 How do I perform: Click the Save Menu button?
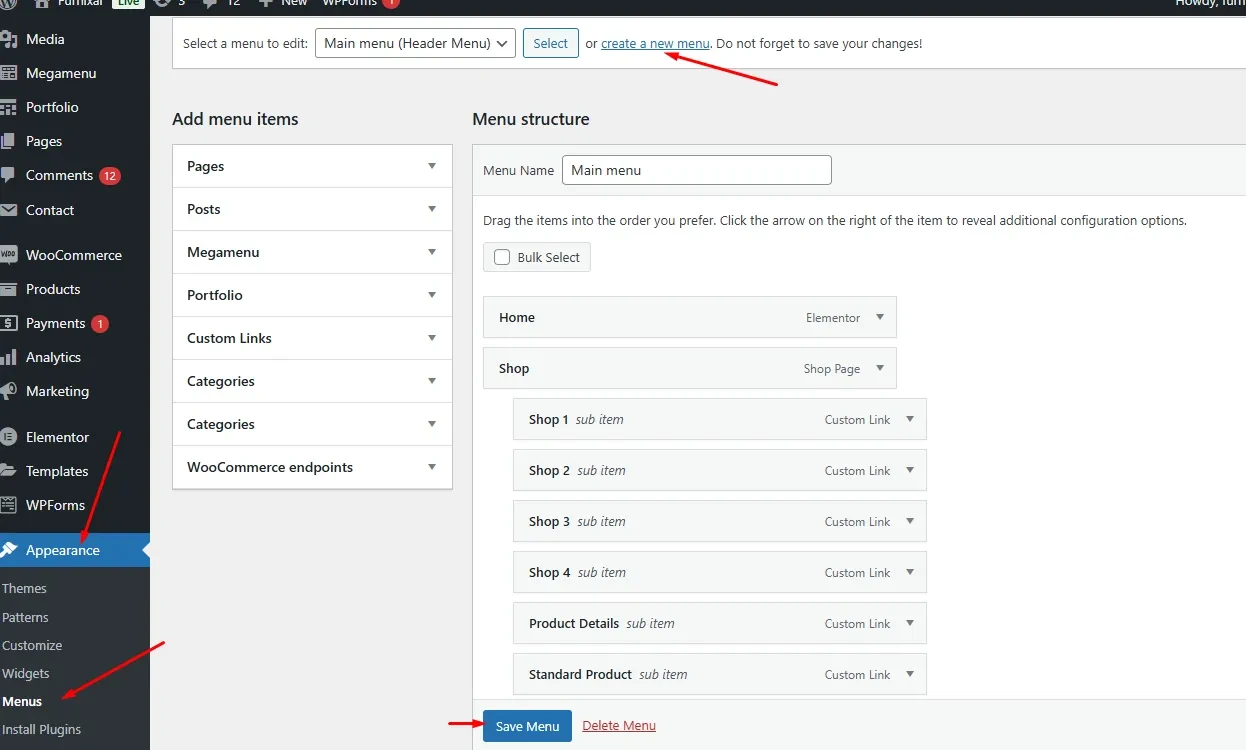pos(527,726)
